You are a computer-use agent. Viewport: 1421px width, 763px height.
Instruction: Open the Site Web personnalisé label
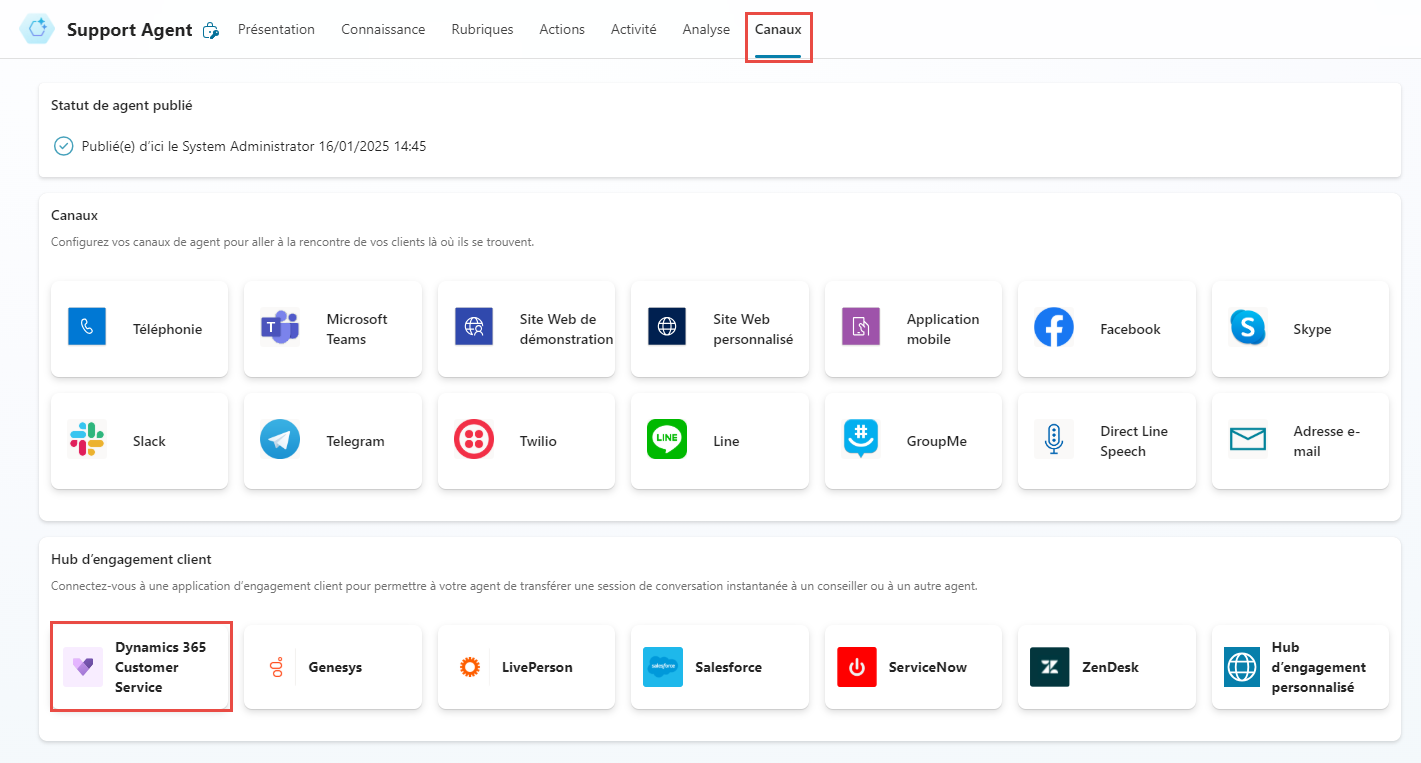753,329
